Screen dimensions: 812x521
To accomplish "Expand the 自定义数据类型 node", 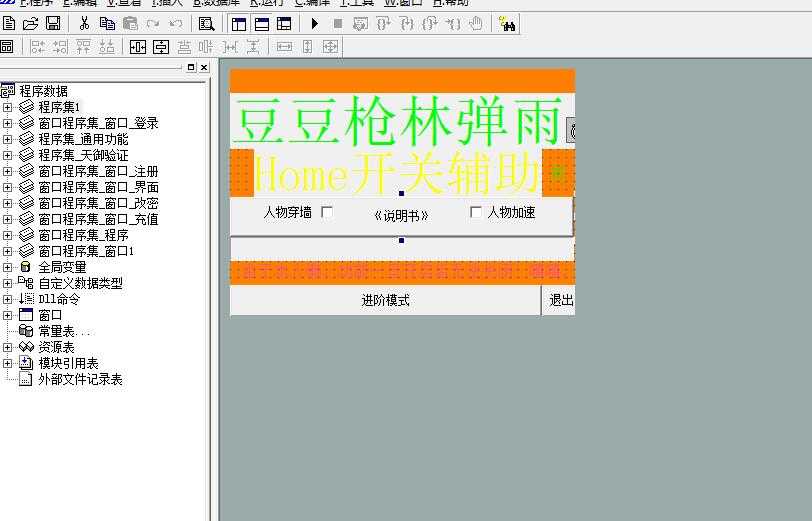I will click(7, 283).
